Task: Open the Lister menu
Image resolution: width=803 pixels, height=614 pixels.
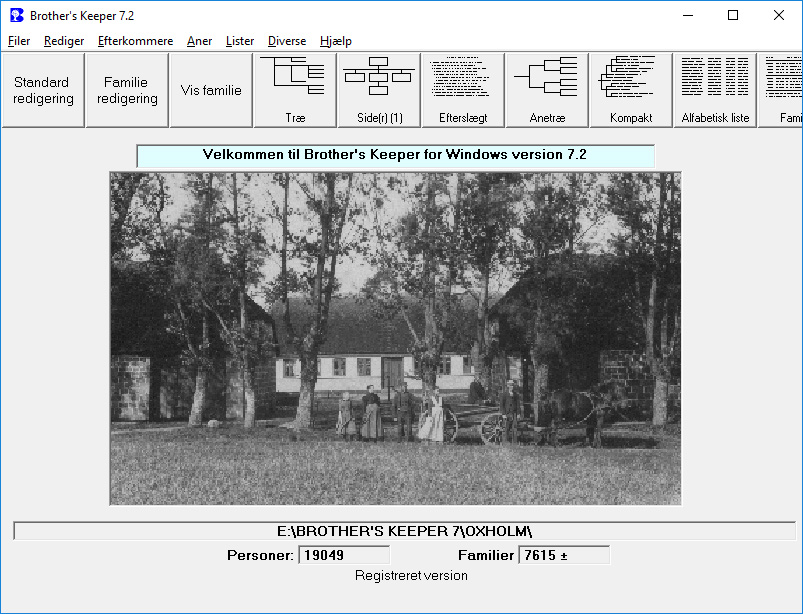Action: (x=240, y=41)
